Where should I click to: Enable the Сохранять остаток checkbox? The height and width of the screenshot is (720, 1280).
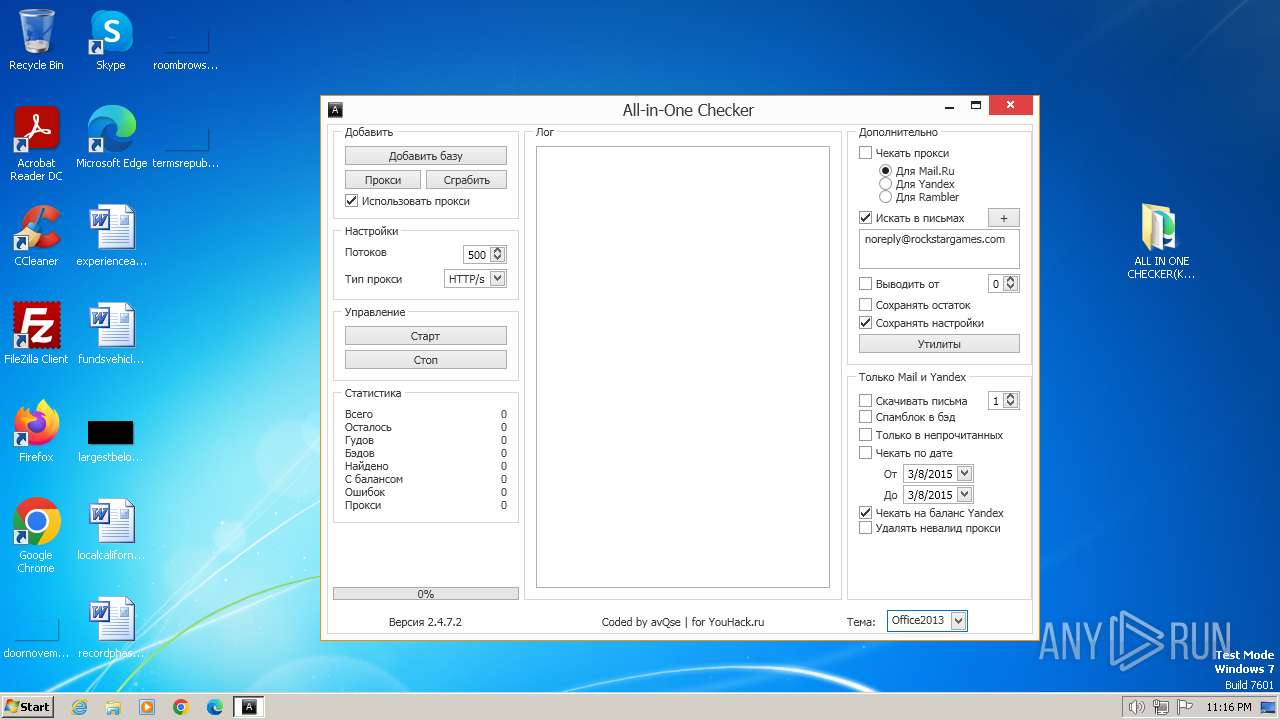coord(865,305)
